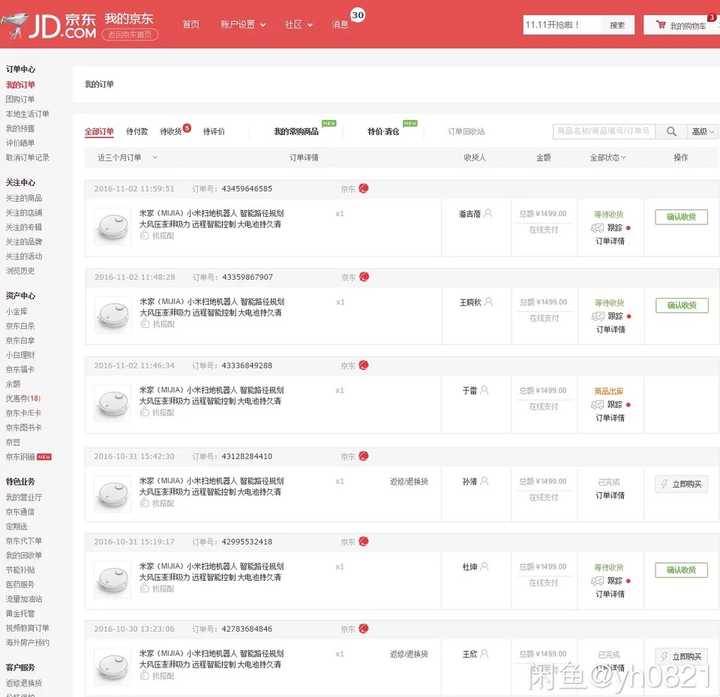Click 立即购买 for order 42783684846
Screen dimensions: 720x697
pos(681,657)
